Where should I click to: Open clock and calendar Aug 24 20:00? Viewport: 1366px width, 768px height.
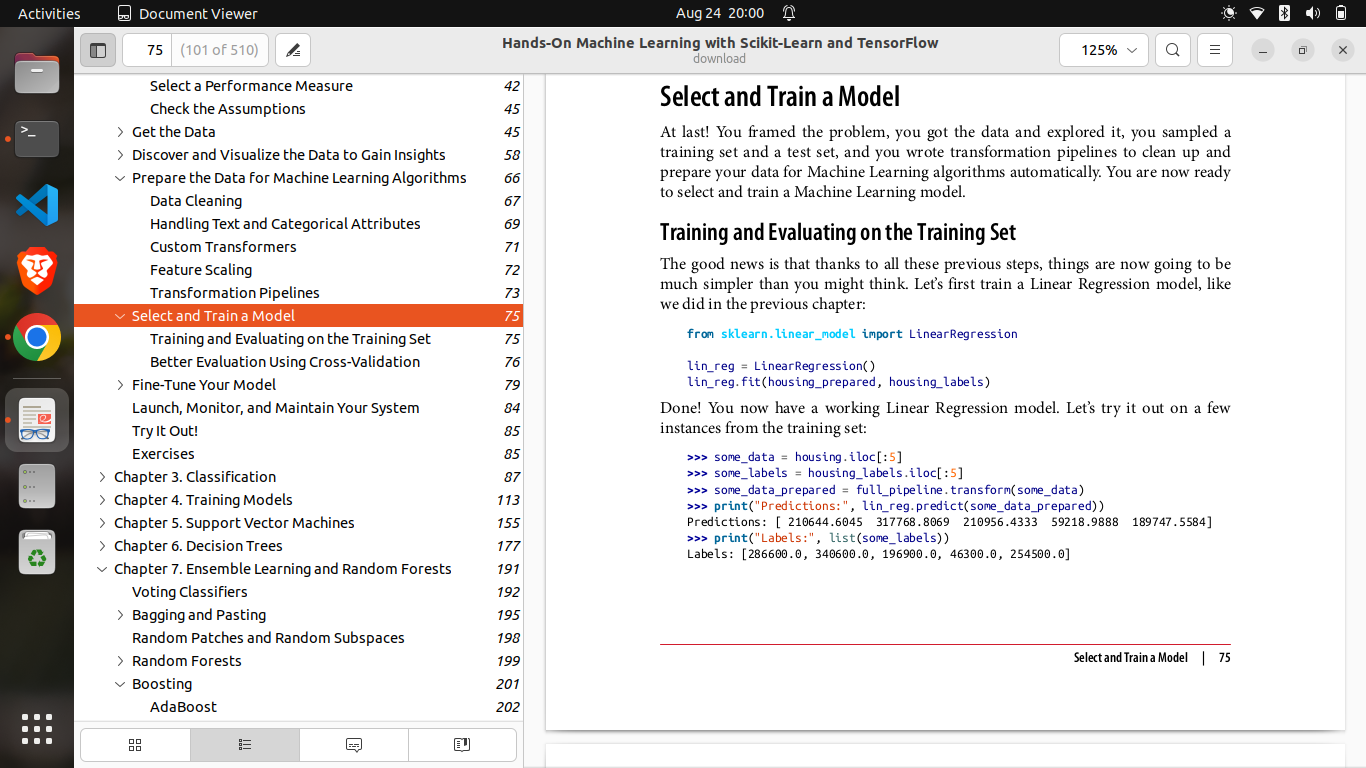coord(720,13)
